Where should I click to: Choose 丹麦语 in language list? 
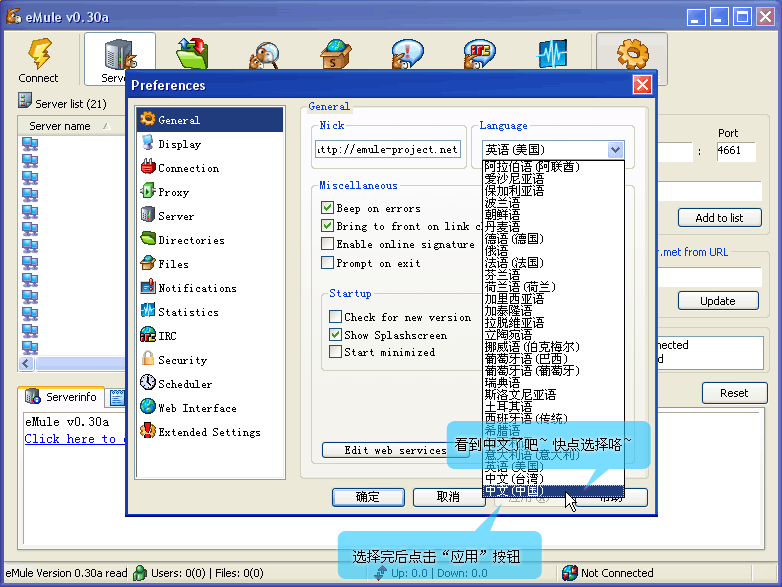point(554,226)
